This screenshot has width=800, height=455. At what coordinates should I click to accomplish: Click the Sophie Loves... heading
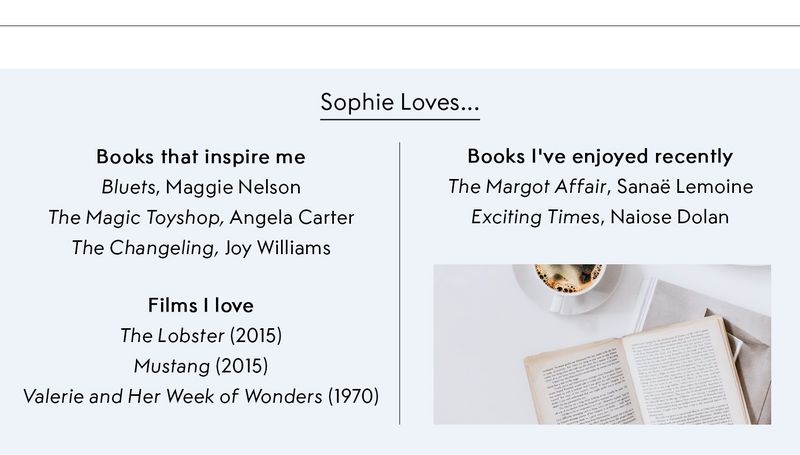400,103
